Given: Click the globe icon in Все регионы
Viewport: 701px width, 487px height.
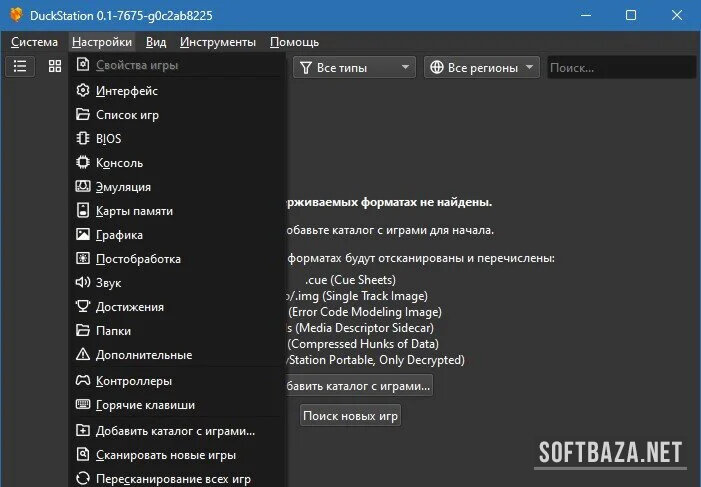Looking at the screenshot, I should [x=437, y=68].
